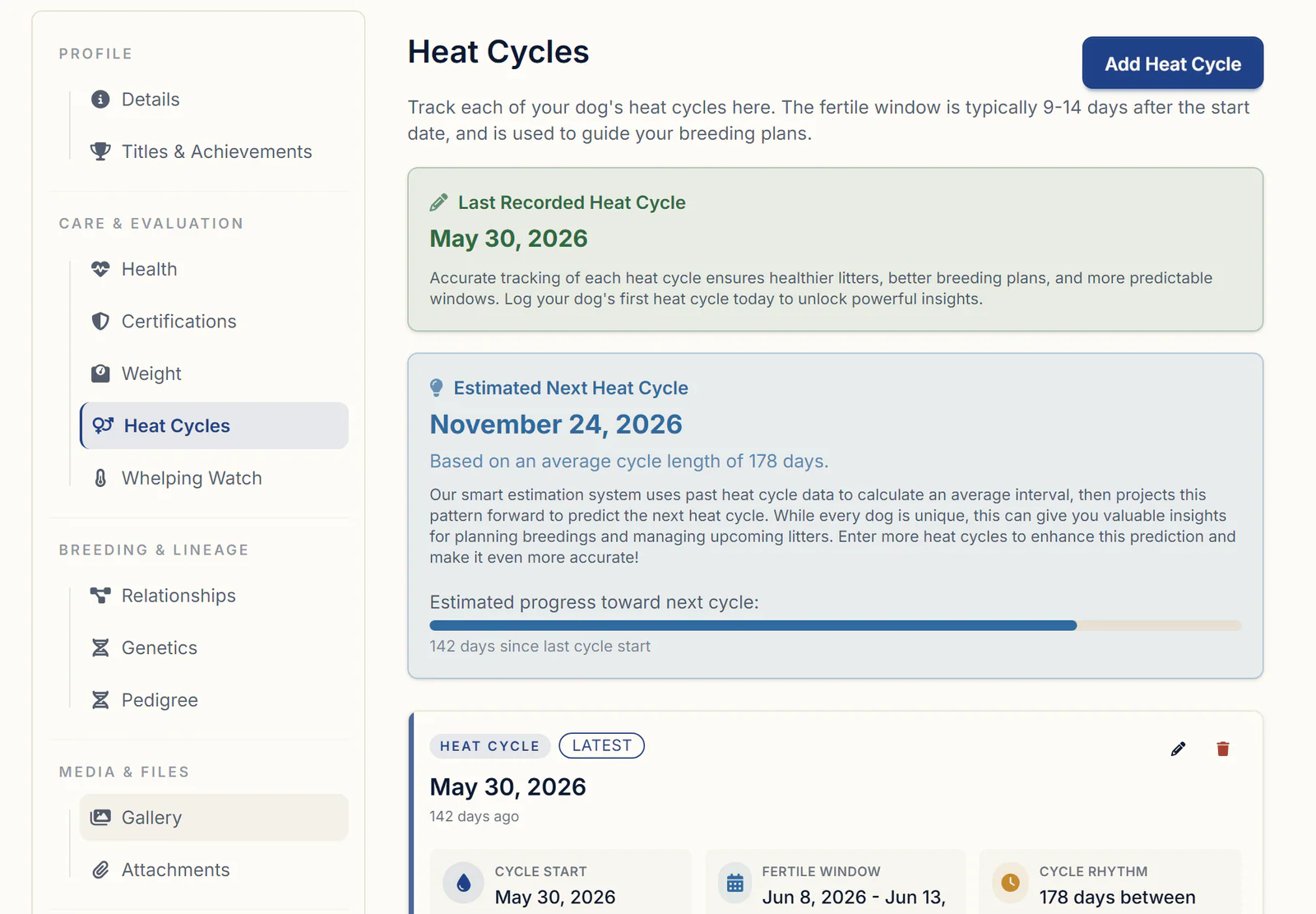1316x914 pixels.
Task: Click the scale icon beside Weight
Action: pyautogui.click(x=100, y=373)
